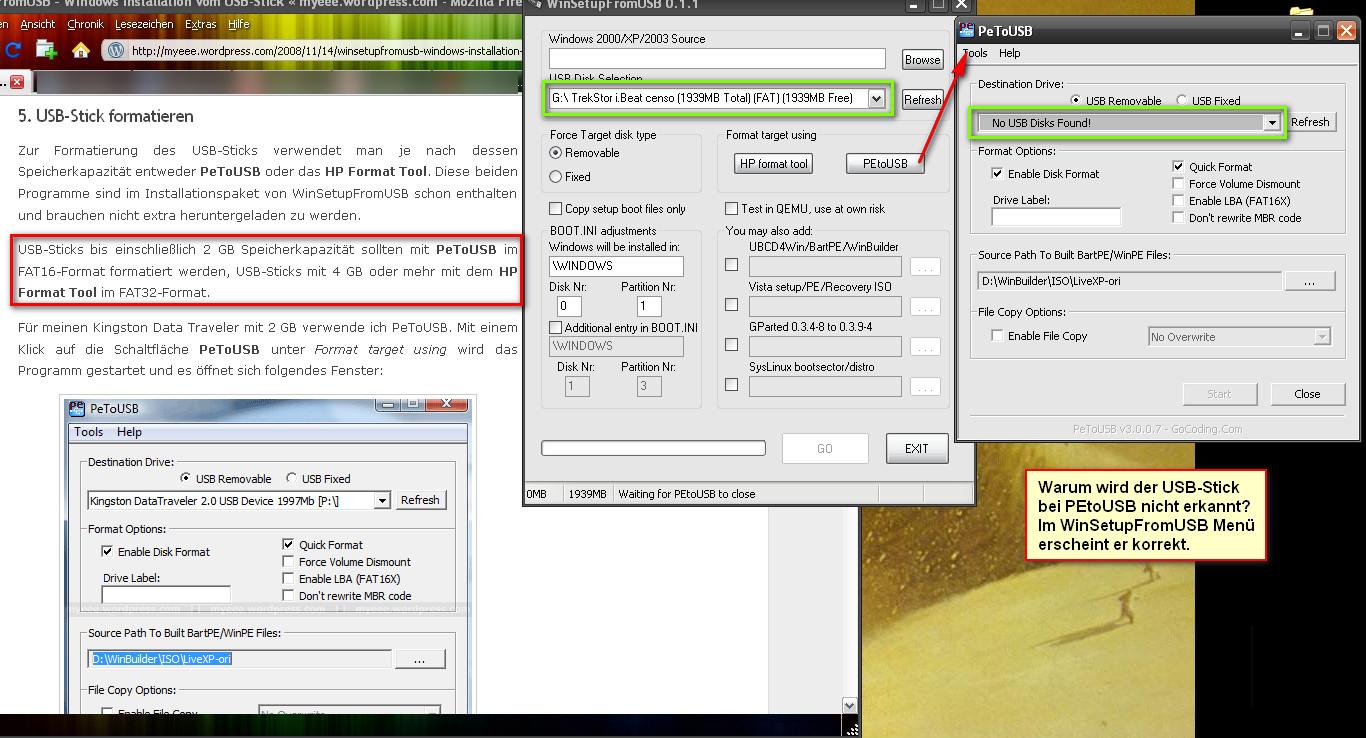Image resolution: width=1366 pixels, height=738 pixels.
Task: Click the greyed GO button
Action: [x=824, y=449]
